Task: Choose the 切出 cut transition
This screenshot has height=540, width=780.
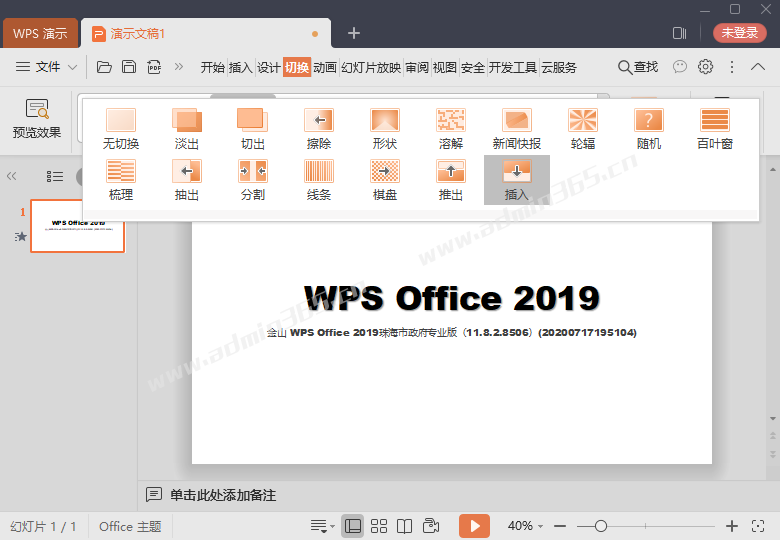Action: coord(253,129)
